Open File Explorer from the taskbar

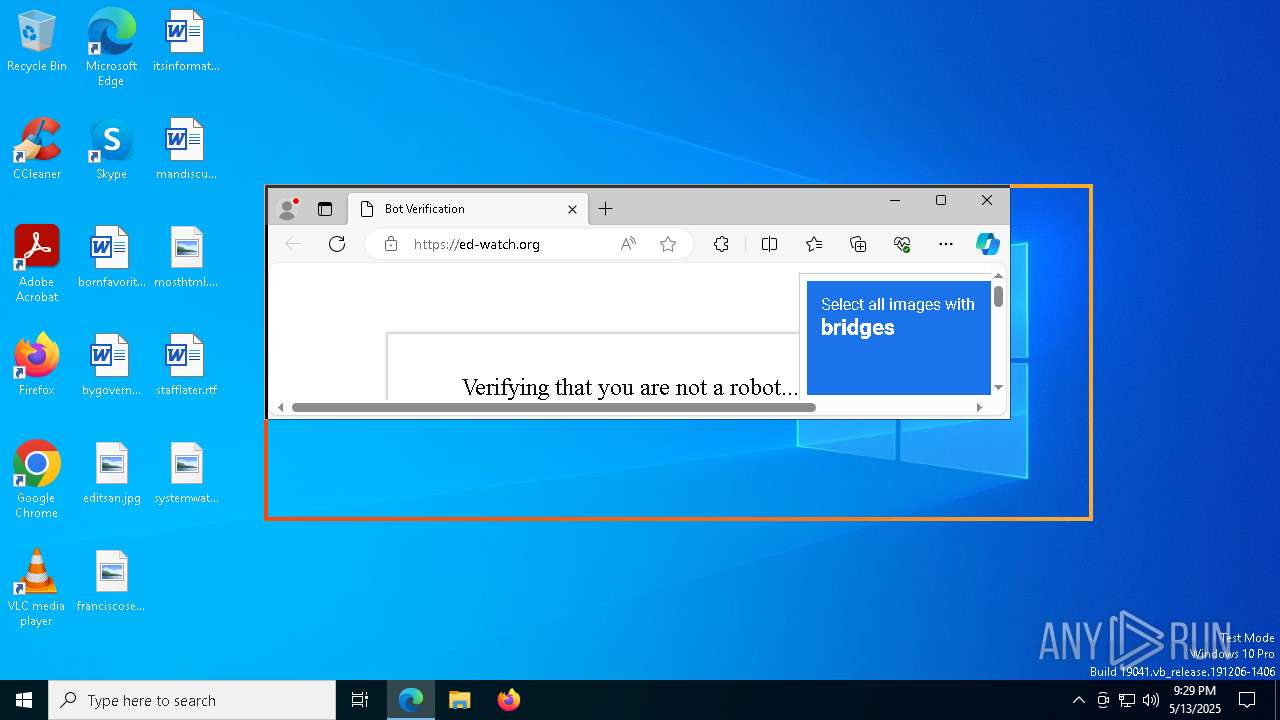[x=460, y=700]
